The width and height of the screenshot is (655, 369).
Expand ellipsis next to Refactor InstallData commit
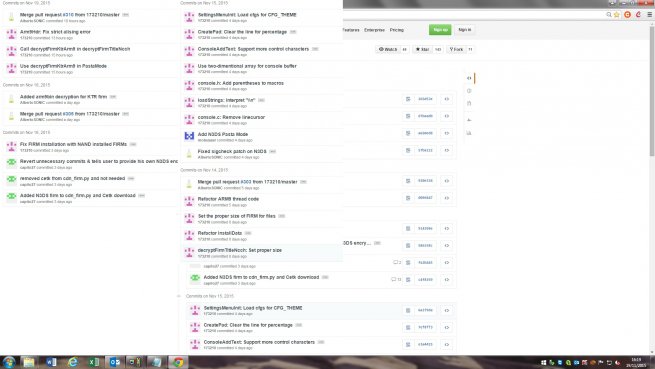(248, 233)
